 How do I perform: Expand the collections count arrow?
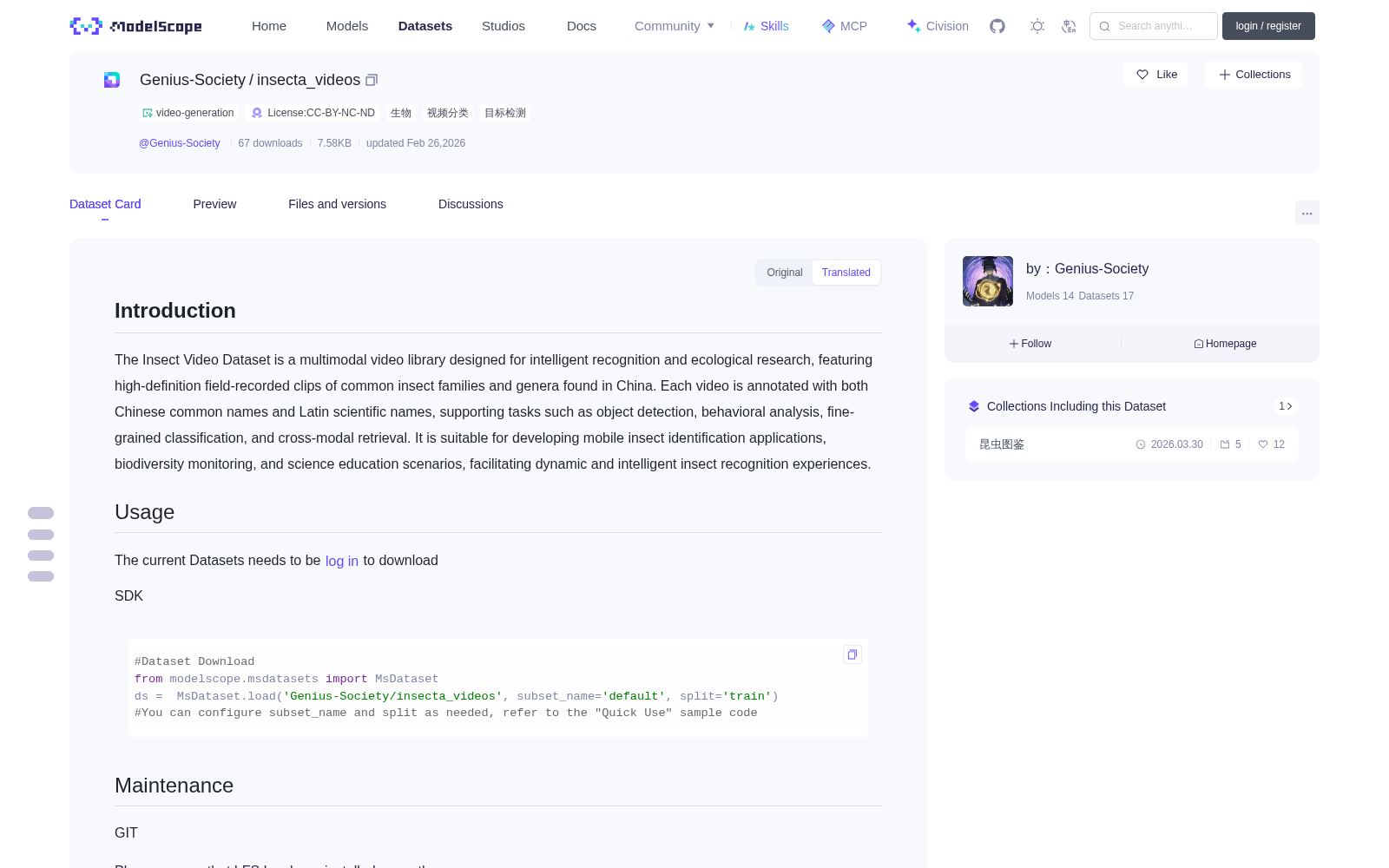click(x=1286, y=406)
